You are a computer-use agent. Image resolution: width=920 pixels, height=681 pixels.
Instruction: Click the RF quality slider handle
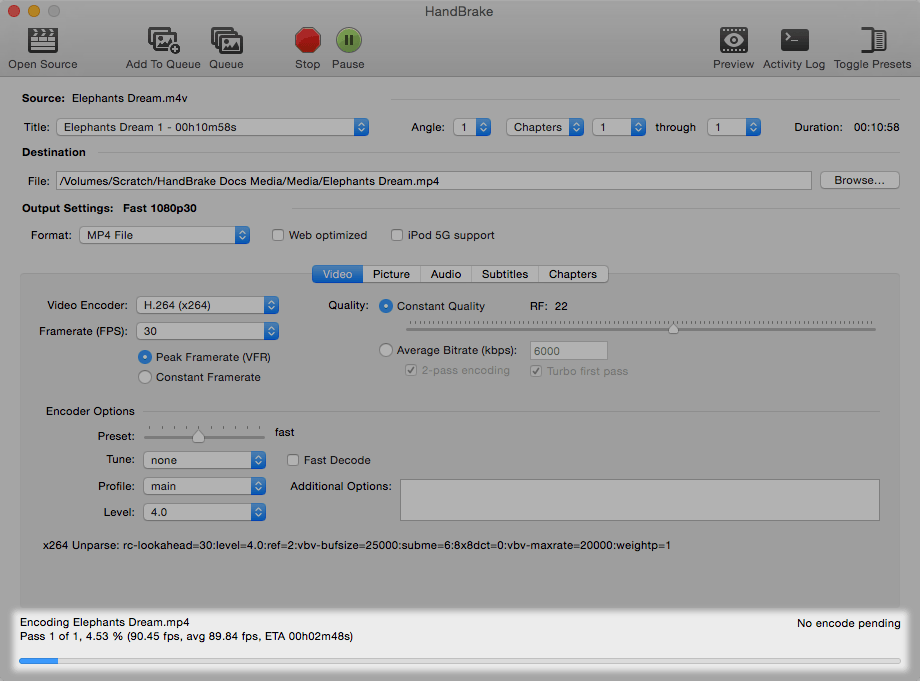(x=673, y=328)
